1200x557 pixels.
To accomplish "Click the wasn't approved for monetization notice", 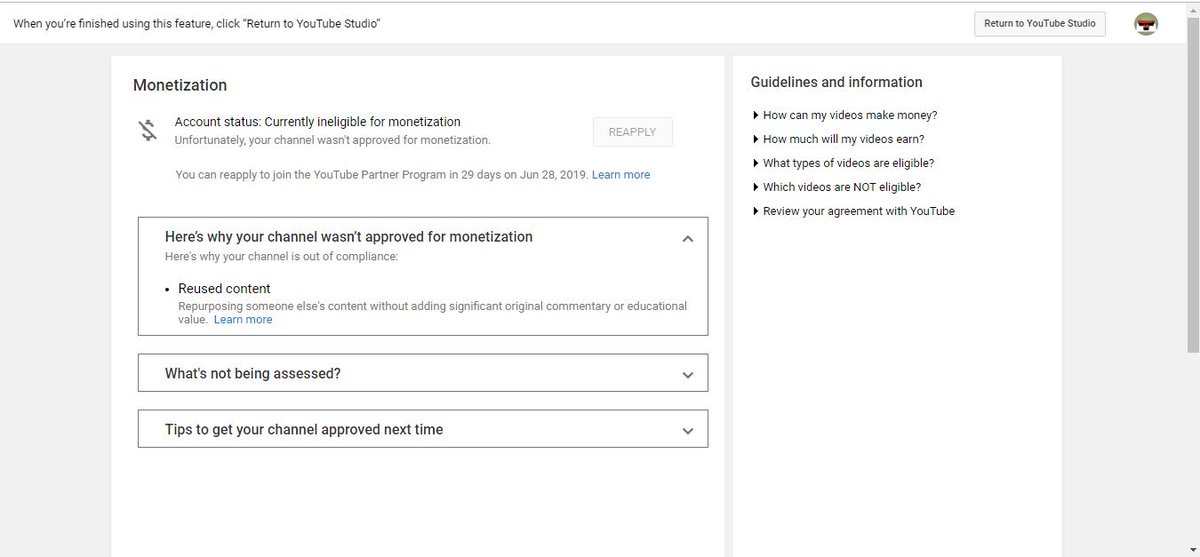I will (332, 140).
